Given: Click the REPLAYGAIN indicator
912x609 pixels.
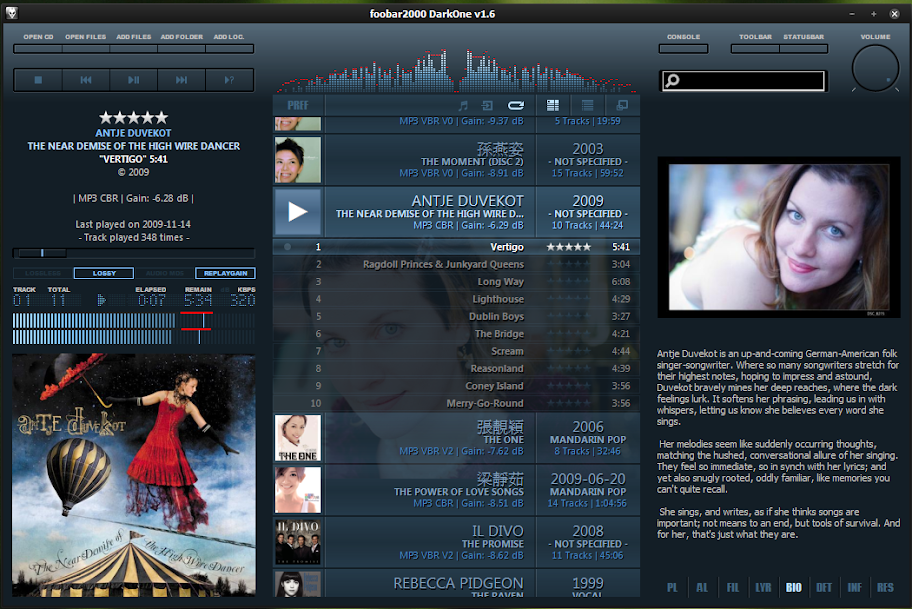Looking at the screenshot, I should [x=226, y=273].
